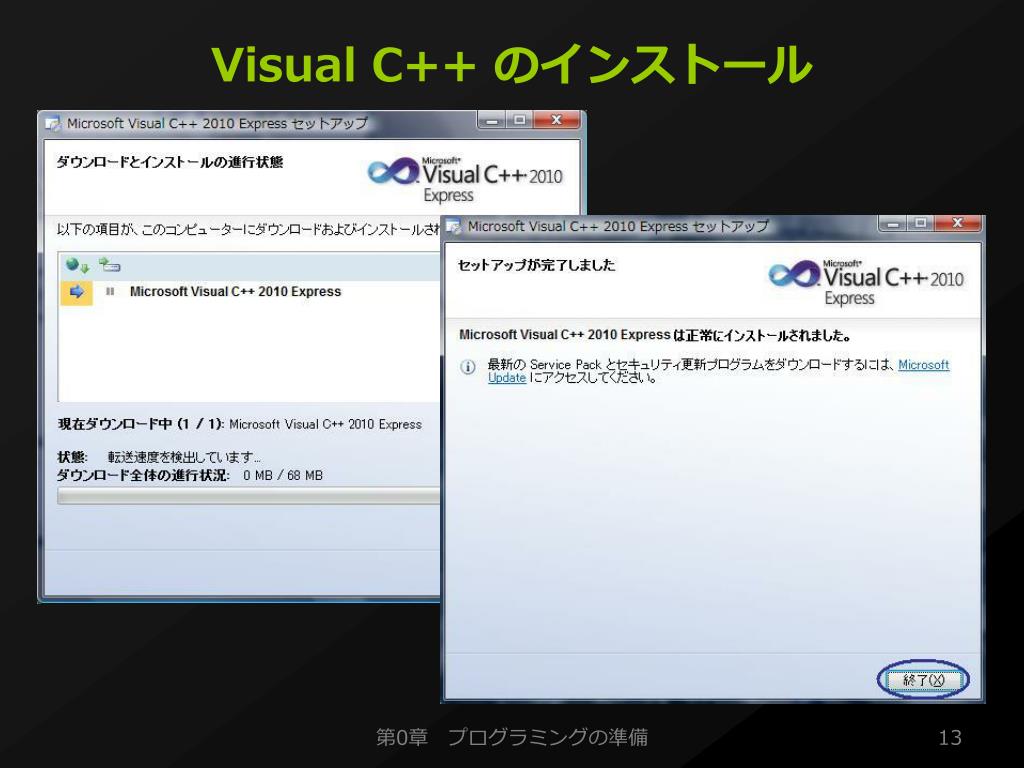Image resolution: width=1024 pixels, height=768 pixels.
Task: Click slide page number 13
Action: (950, 738)
